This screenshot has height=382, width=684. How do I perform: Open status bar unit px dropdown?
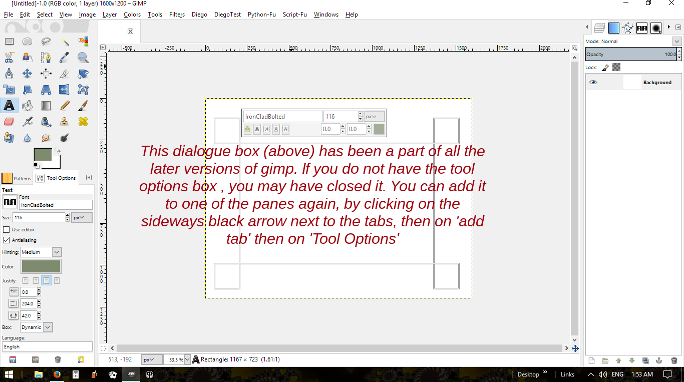pos(151,360)
